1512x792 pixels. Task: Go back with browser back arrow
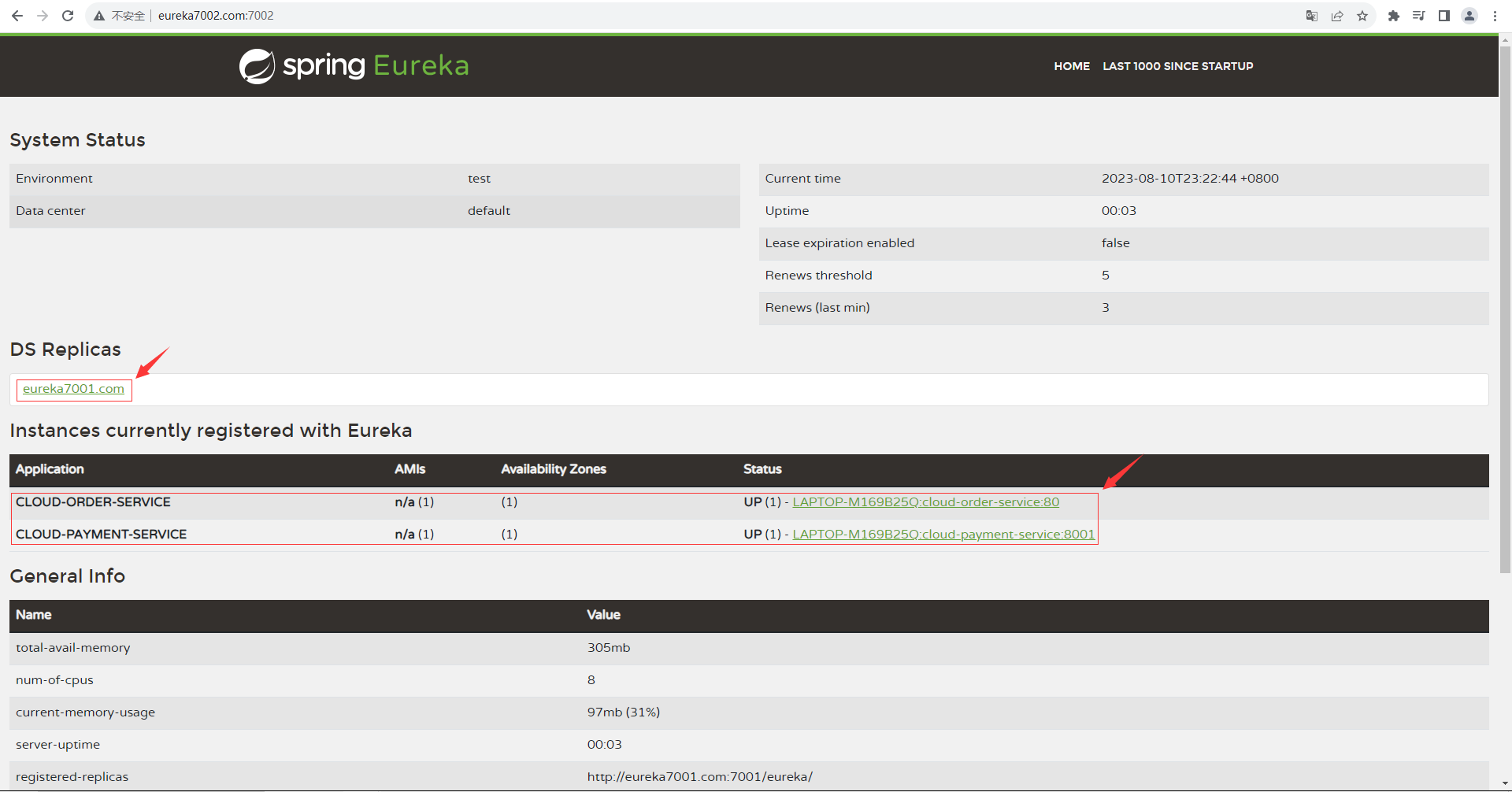(17, 16)
